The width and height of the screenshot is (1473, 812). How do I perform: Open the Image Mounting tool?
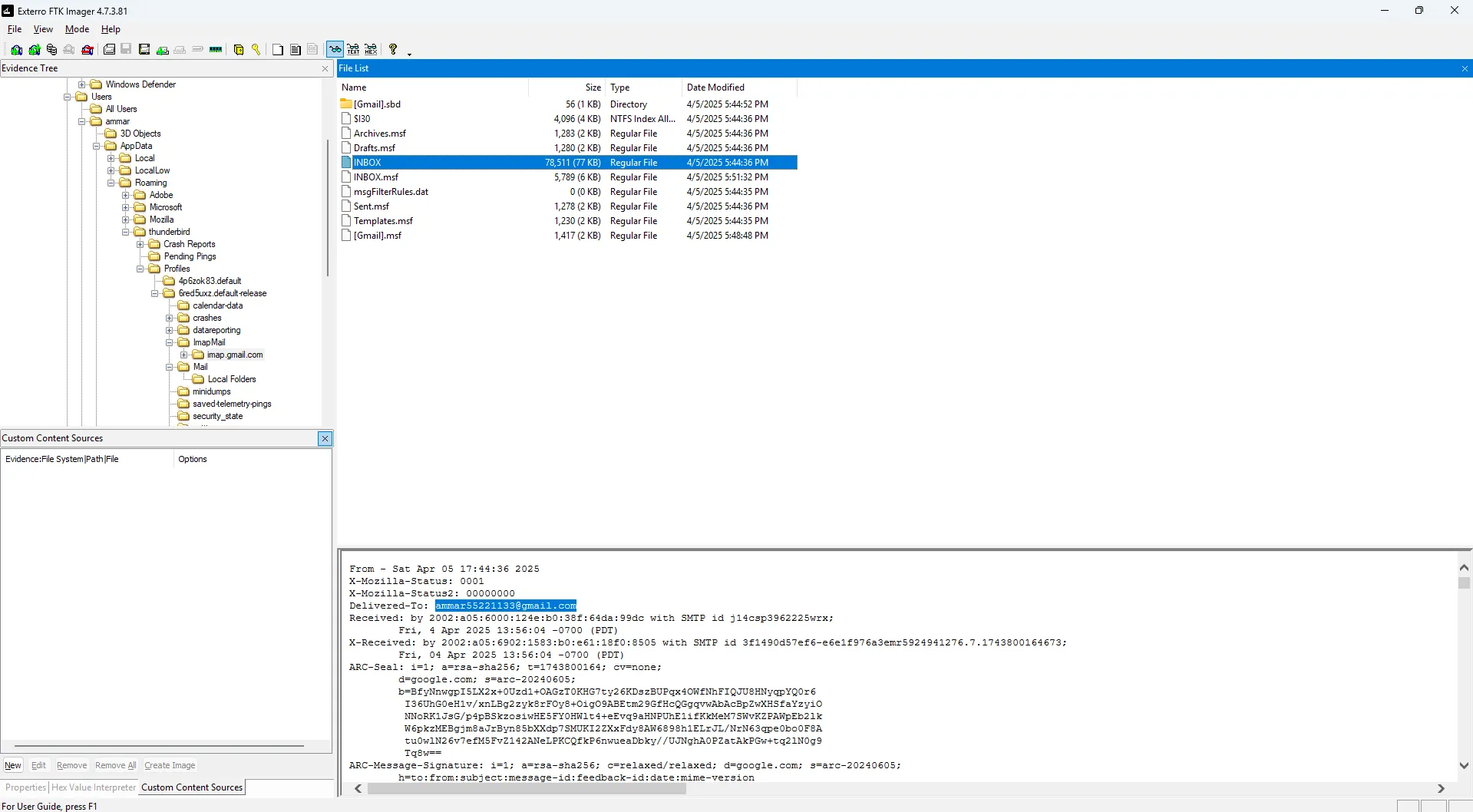[x=51, y=50]
